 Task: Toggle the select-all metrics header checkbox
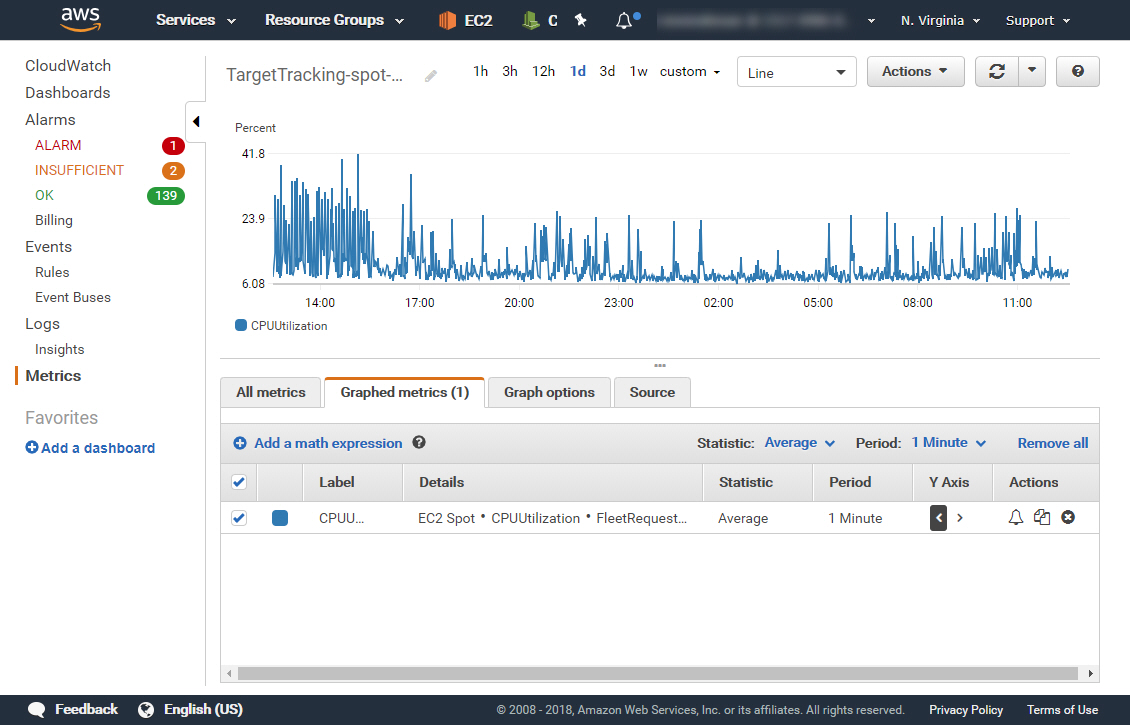coord(239,482)
